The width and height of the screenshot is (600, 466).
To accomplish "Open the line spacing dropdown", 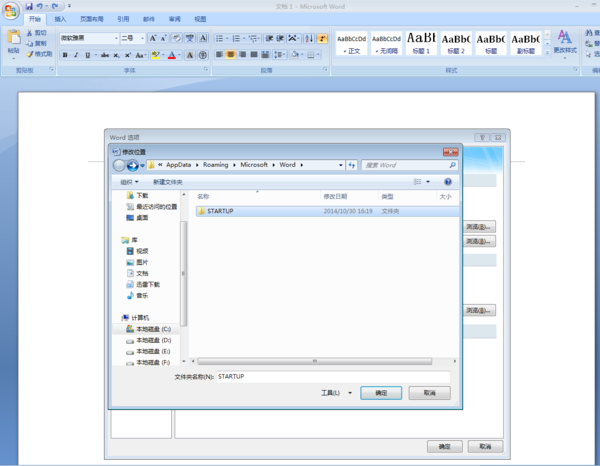I will pos(279,54).
